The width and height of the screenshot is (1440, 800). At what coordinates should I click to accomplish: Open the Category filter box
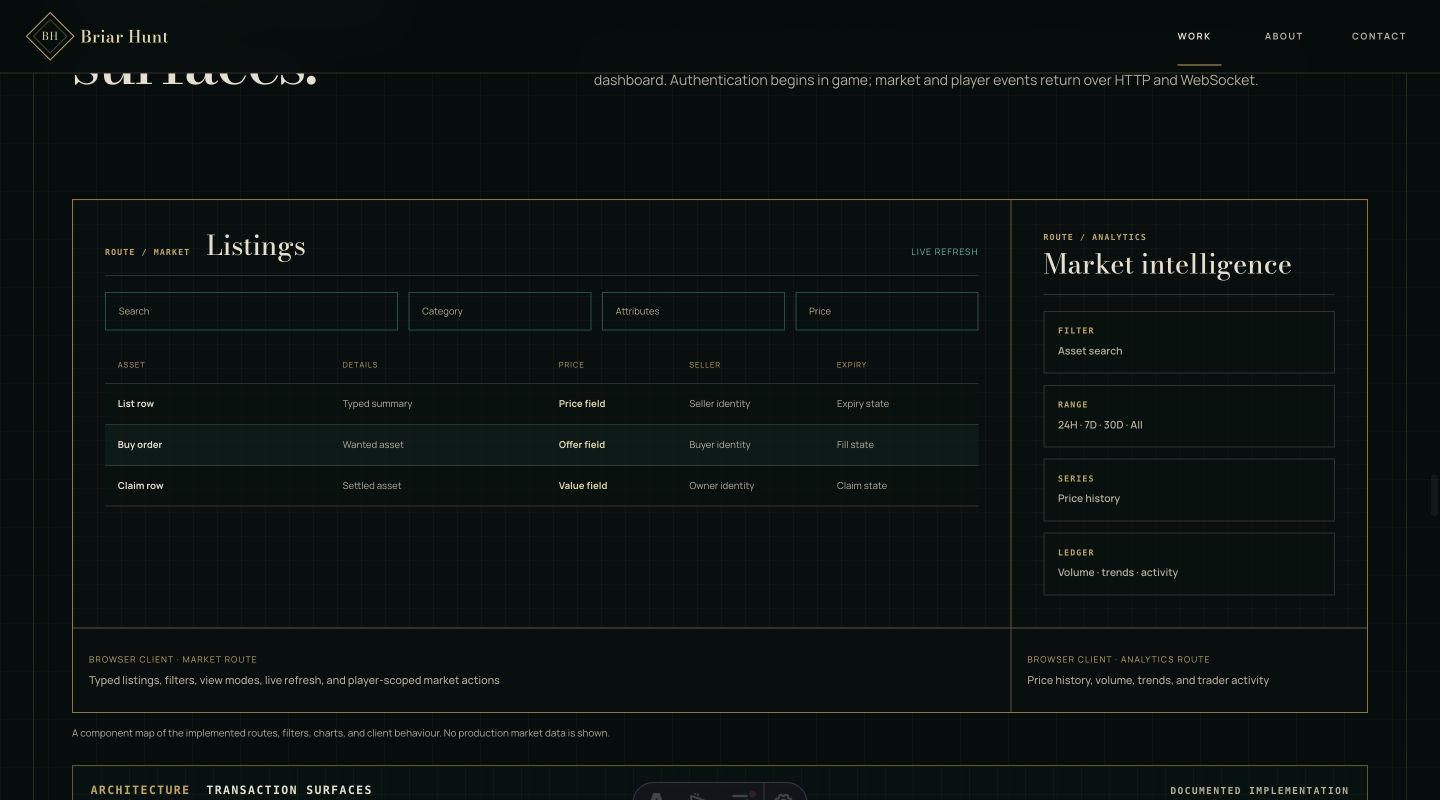tap(500, 311)
